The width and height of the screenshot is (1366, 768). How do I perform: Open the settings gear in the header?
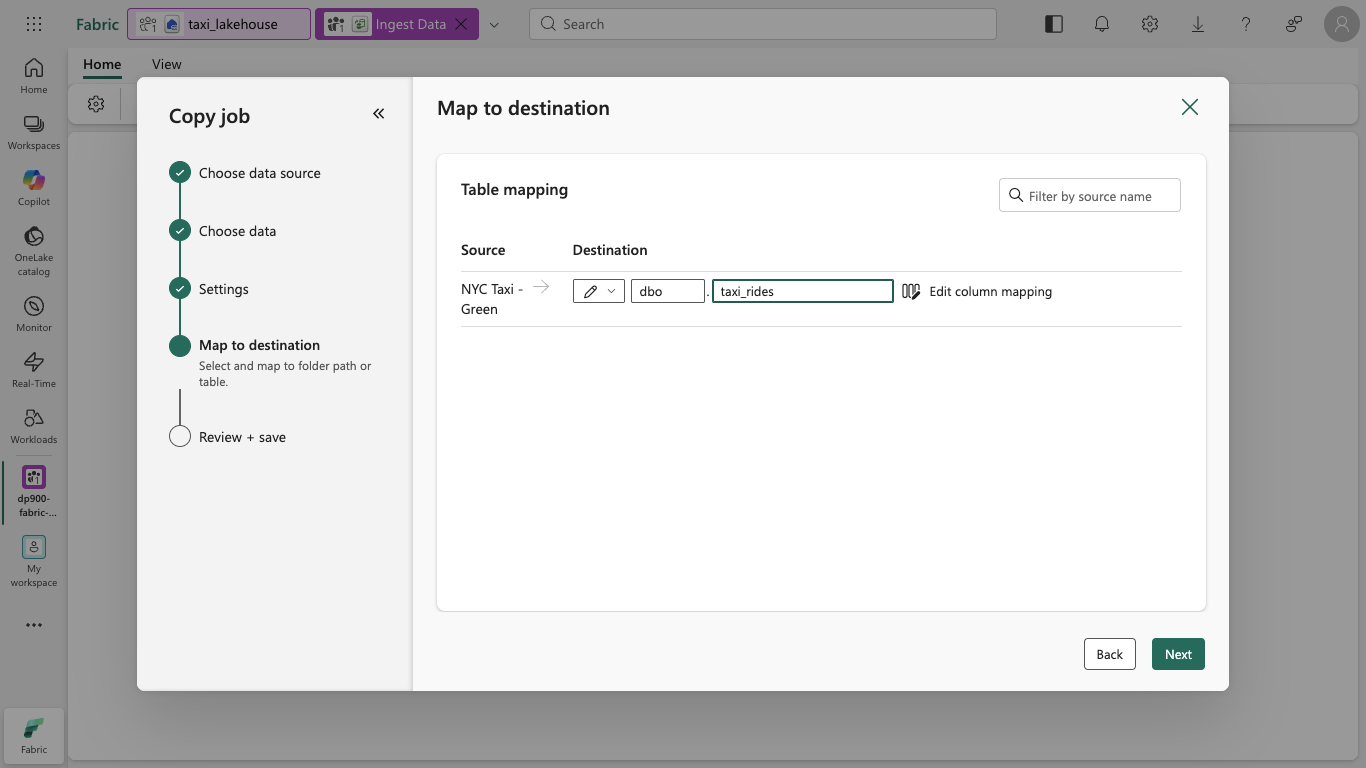1150,24
